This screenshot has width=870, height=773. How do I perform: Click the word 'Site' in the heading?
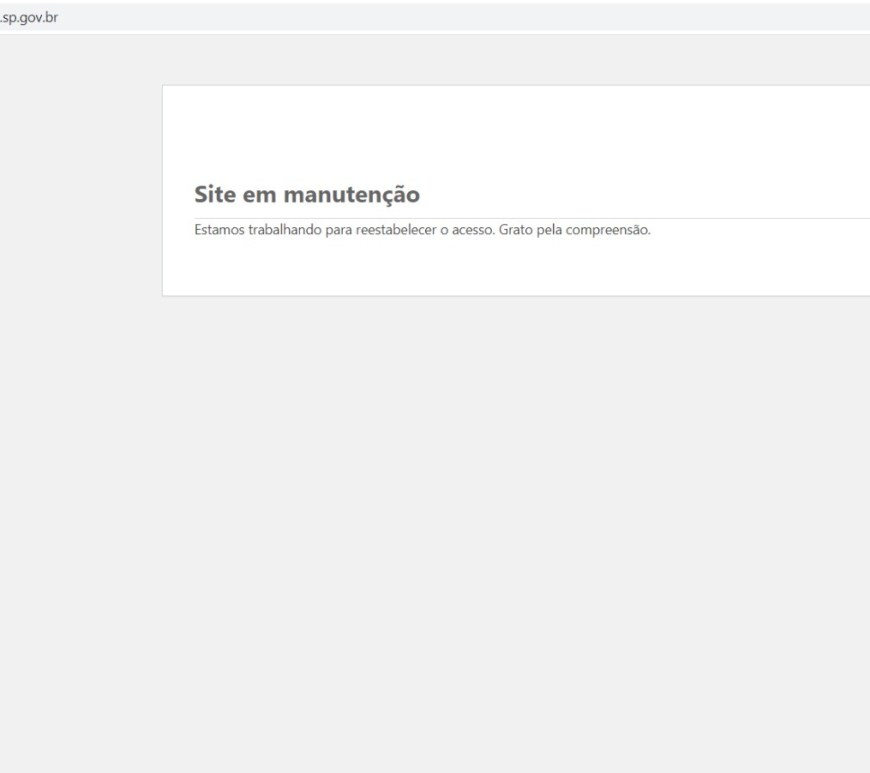pyautogui.click(x=215, y=194)
